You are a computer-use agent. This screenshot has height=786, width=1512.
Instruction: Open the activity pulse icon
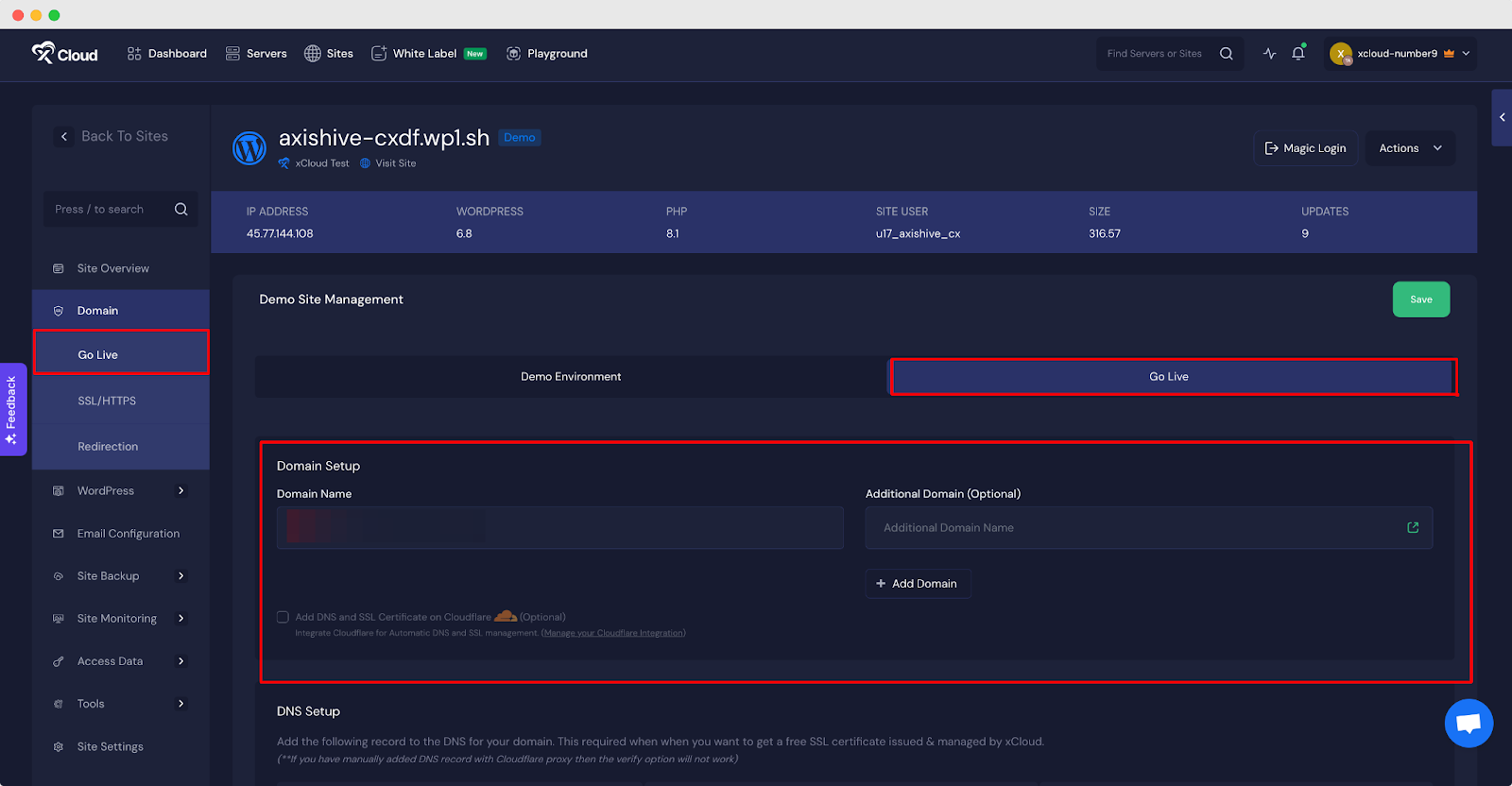(x=1269, y=54)
